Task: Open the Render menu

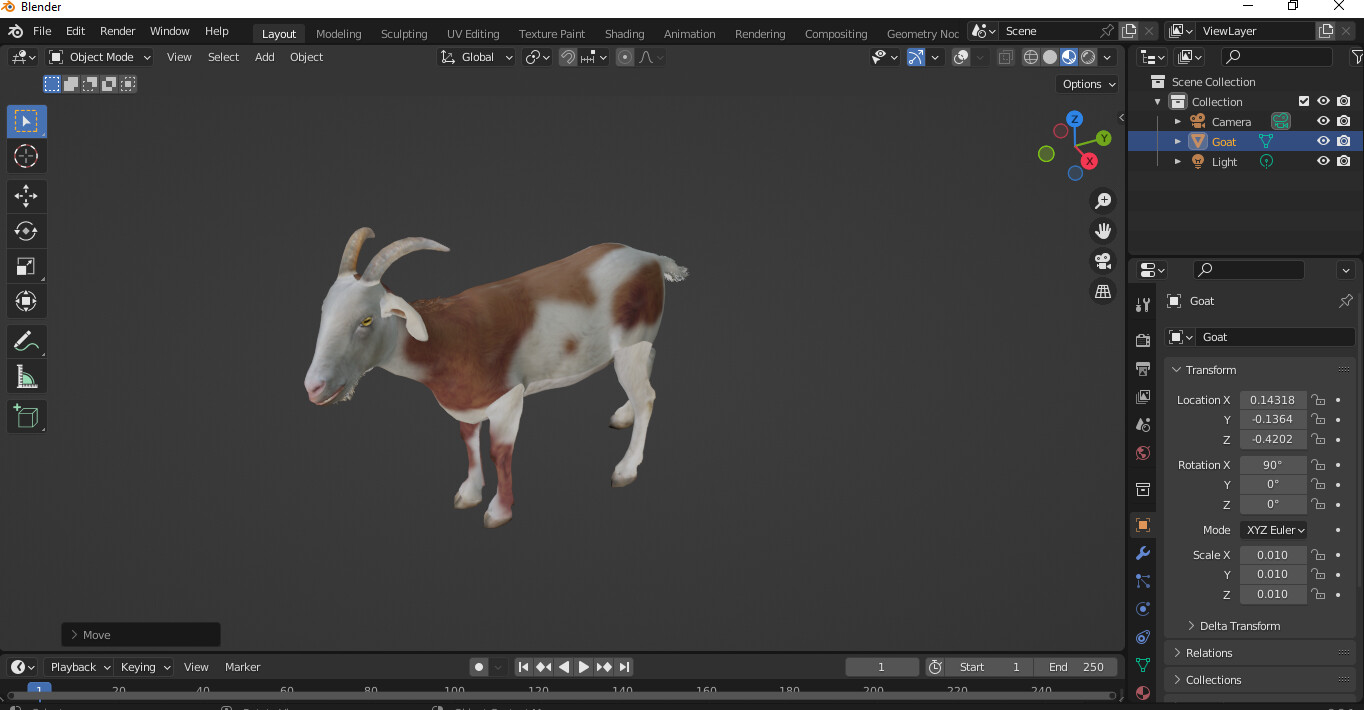Action: tap(117, 31)
